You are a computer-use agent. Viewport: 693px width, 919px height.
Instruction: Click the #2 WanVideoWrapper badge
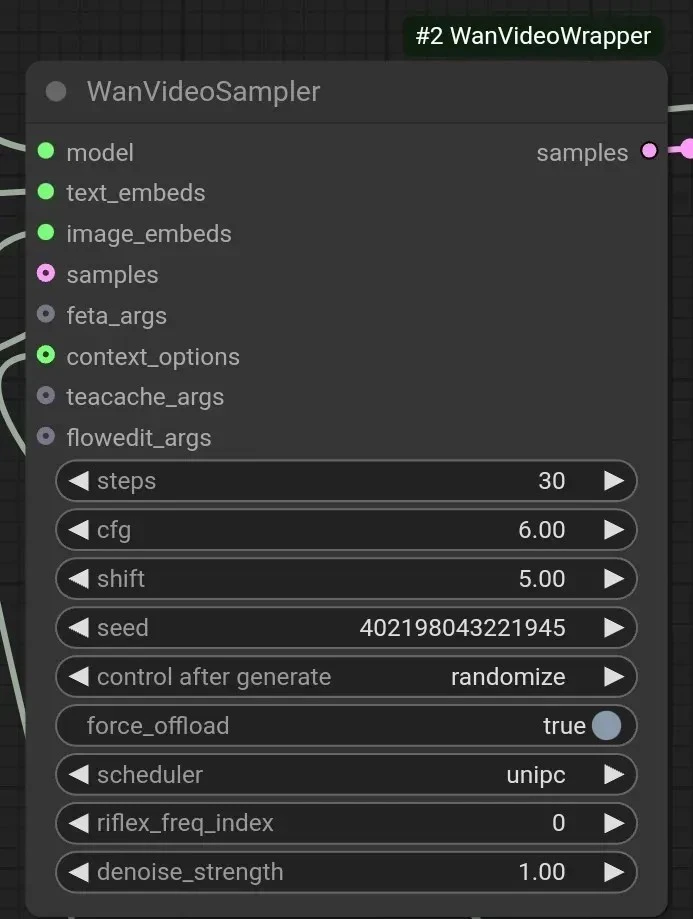click(533, 37)
